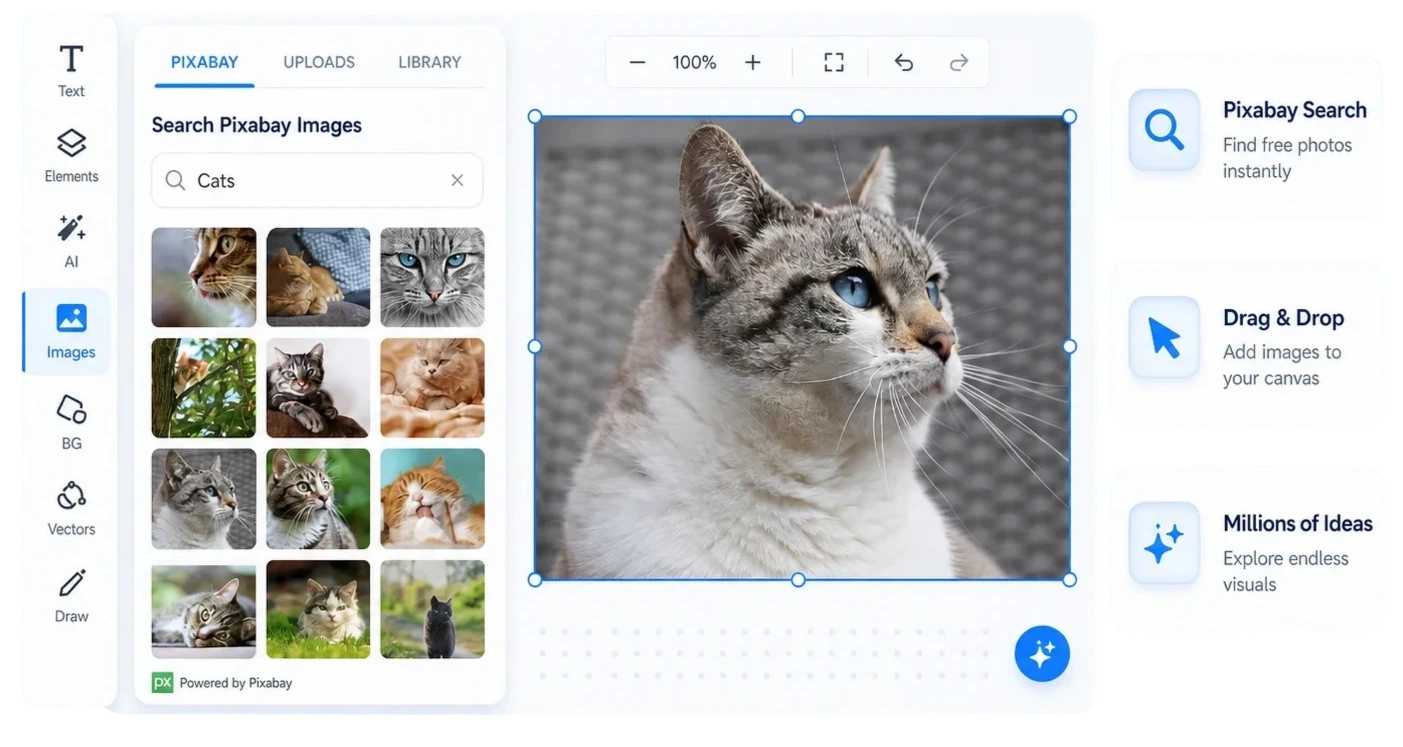Switch to the UPLOADS tab
The width and height of the screenshot is (1403, 747).
(319, 62)
